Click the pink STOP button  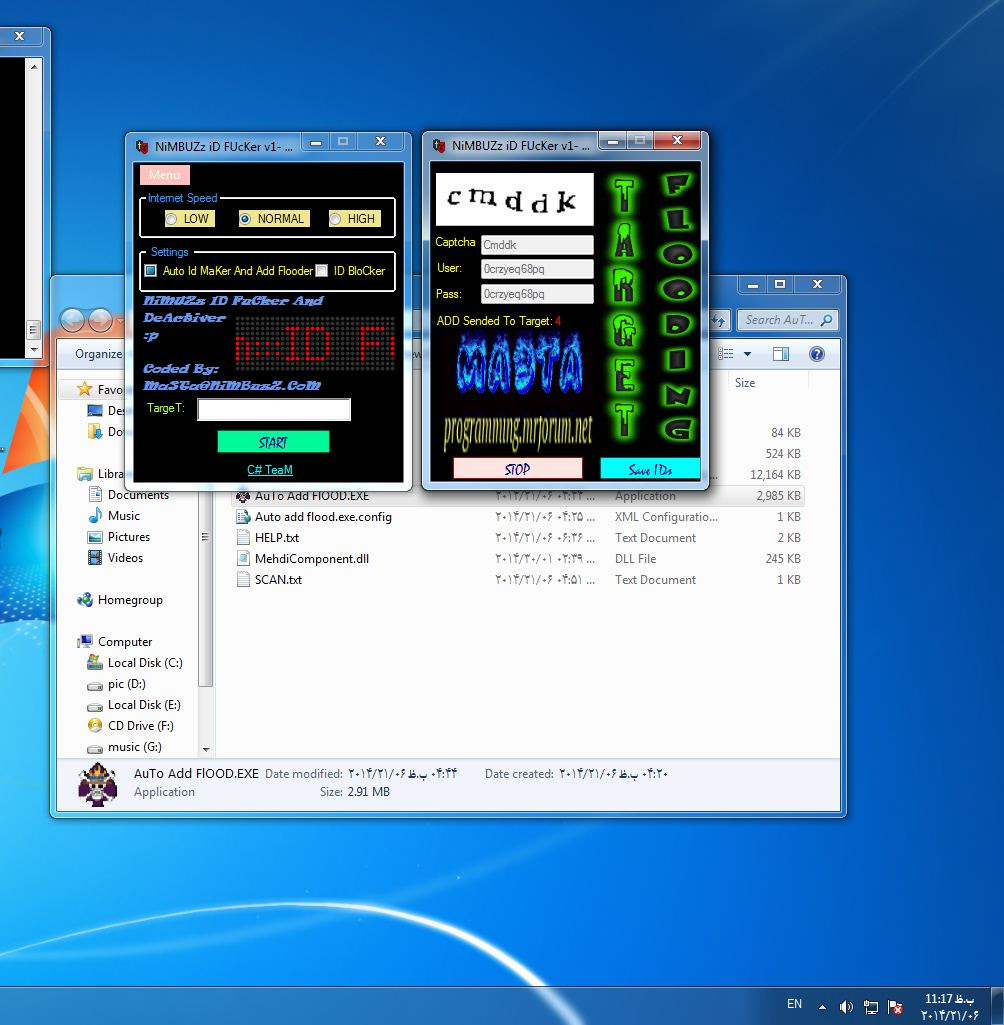coord(518,469)
